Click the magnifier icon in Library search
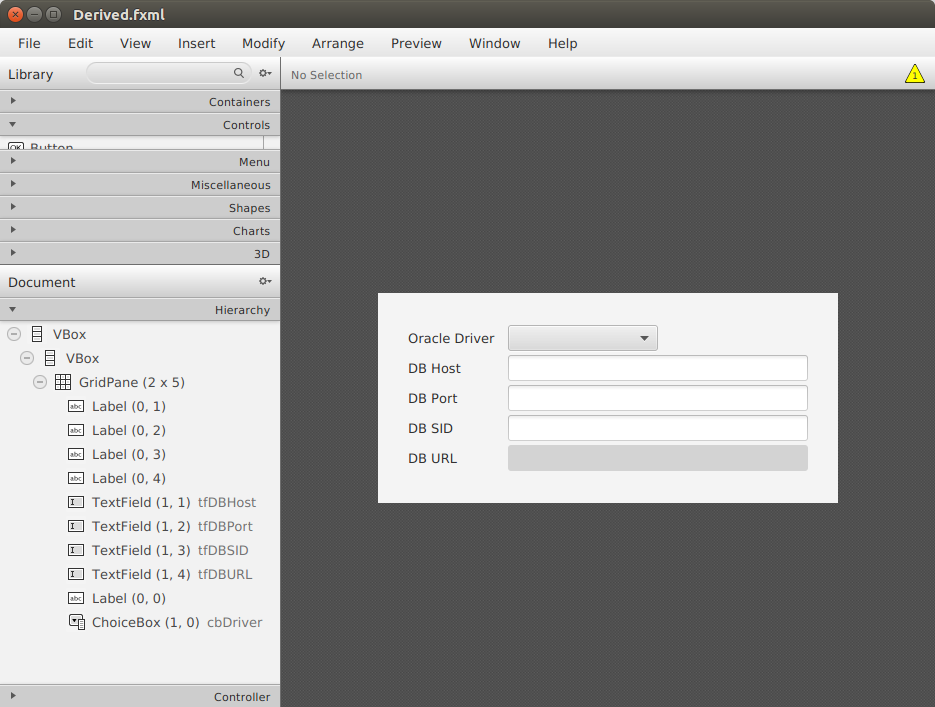Image resolution: width=935 pixels, height=707 pixels. (x=239, y=73)
